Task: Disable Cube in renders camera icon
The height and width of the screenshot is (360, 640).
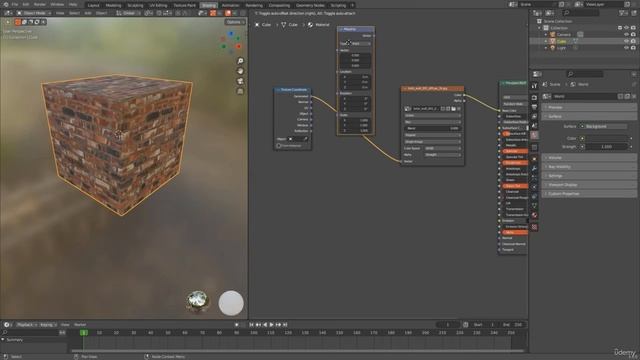Action: 633,41
